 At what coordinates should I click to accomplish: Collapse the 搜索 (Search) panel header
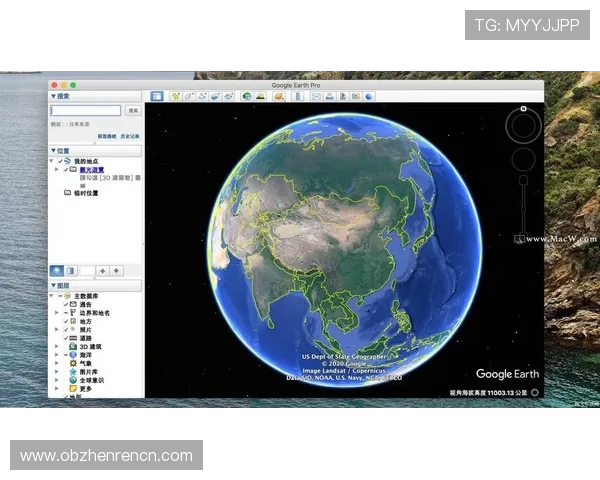pos(53,96)
